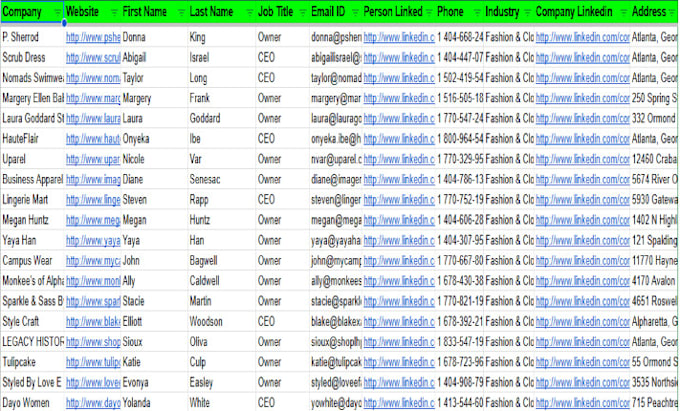Select first name Stacie cell
The height and width of the screenshot is (411, 680).
[154, 301]
